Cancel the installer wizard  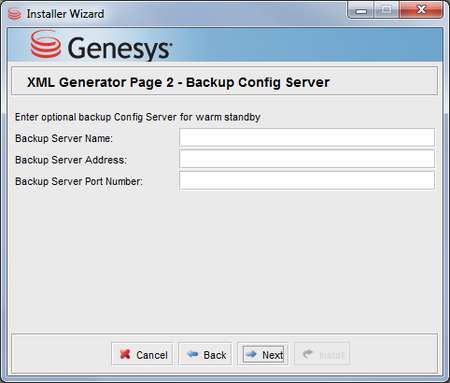click(142, 354)
